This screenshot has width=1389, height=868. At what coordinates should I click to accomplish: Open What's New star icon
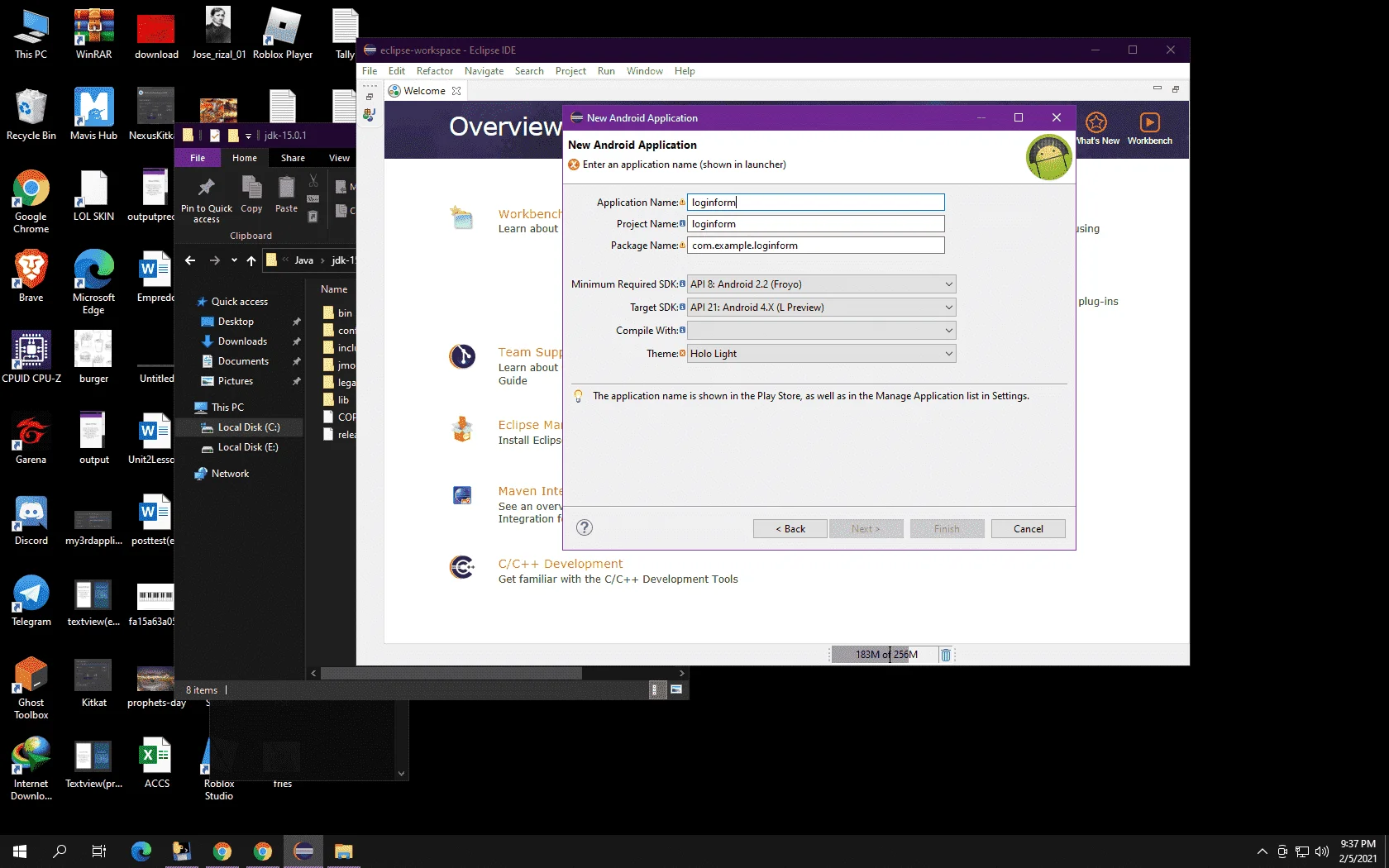coord(1096,122)
